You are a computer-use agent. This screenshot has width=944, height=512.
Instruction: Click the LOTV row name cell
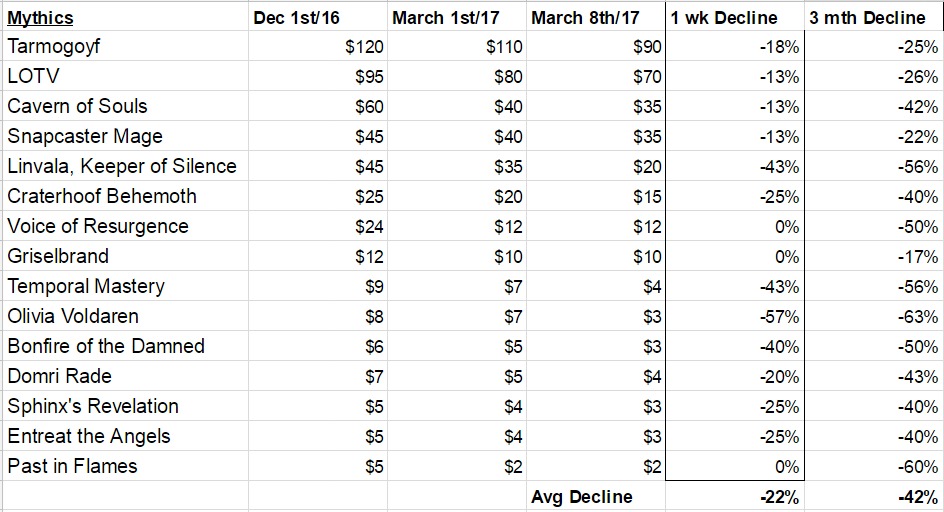125,76
